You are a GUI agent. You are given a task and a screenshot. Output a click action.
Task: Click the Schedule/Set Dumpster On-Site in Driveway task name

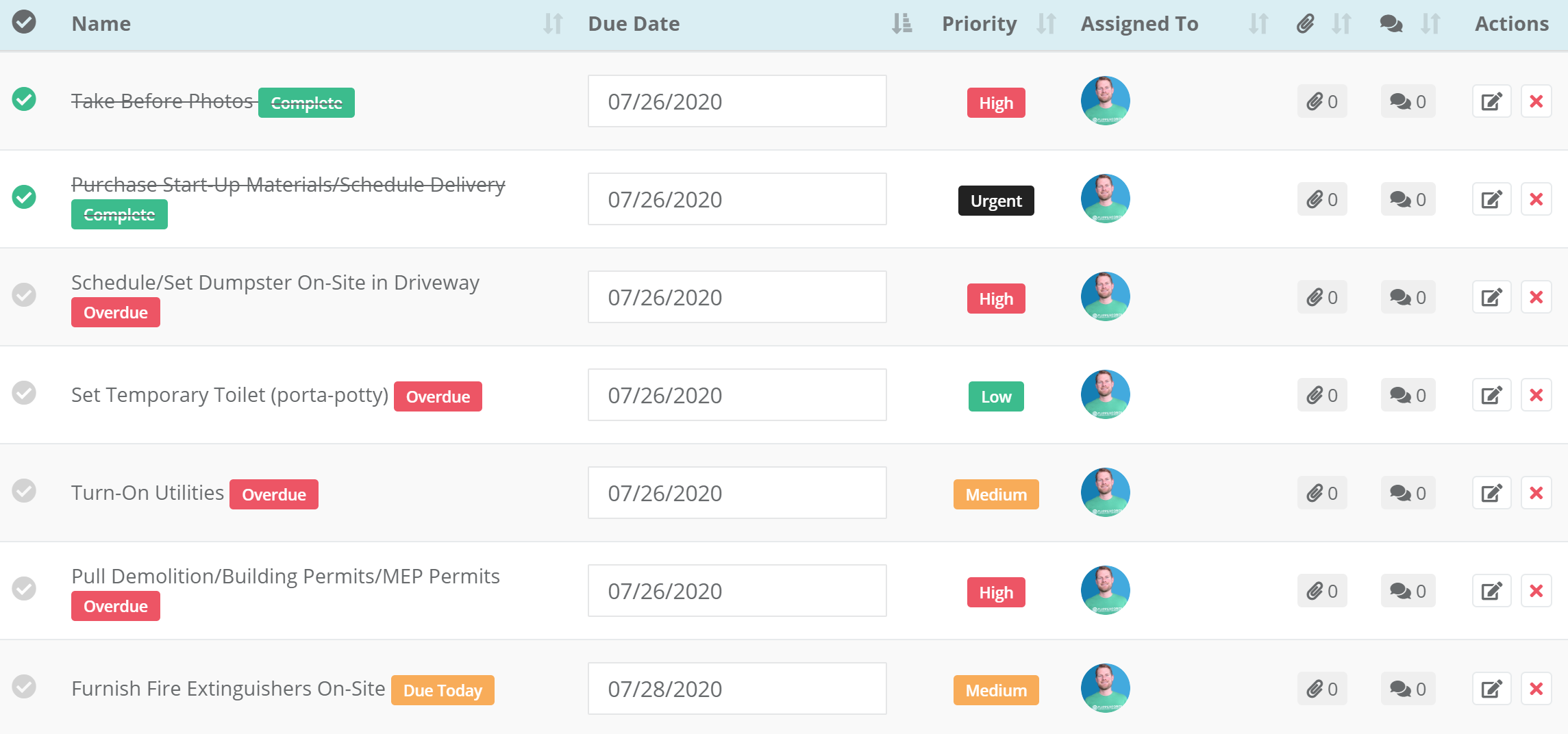[x=275, y=283]
